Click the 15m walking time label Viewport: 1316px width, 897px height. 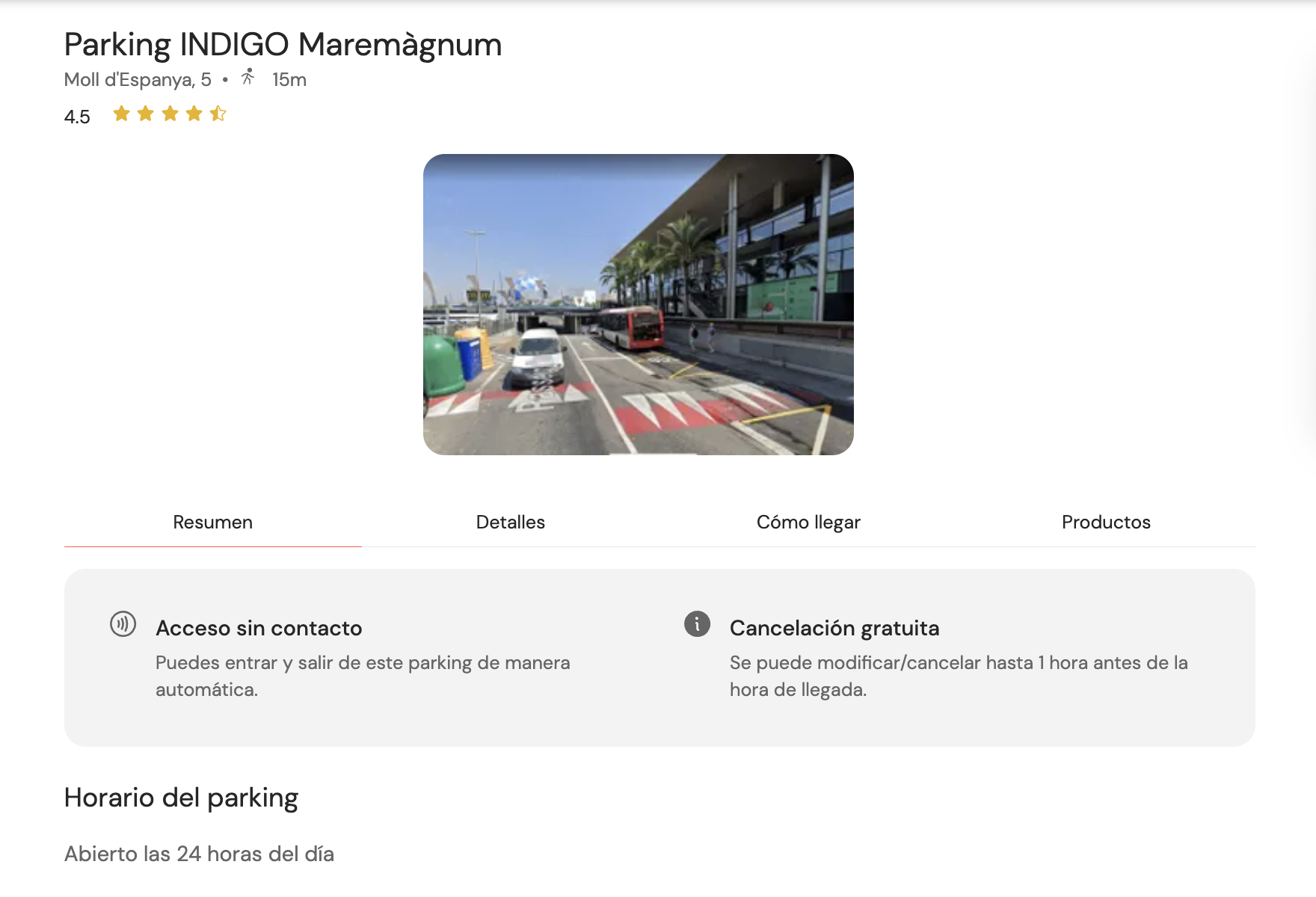[289, 78]
